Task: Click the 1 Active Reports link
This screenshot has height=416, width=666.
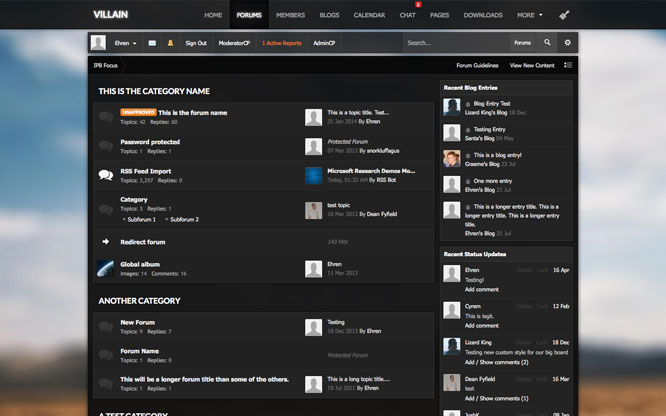Action: (x=281, y=43)
